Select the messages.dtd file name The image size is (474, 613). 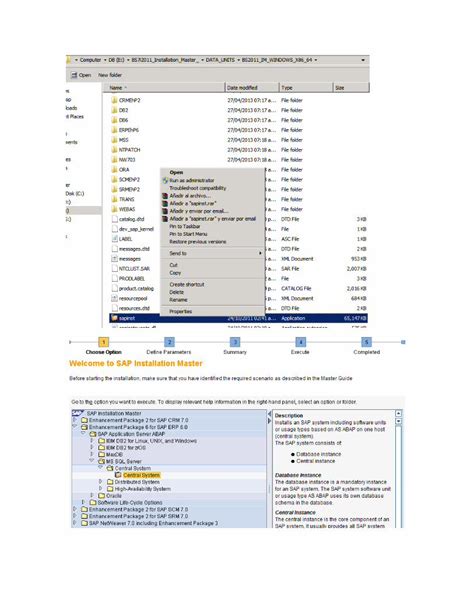click(134, 249)
